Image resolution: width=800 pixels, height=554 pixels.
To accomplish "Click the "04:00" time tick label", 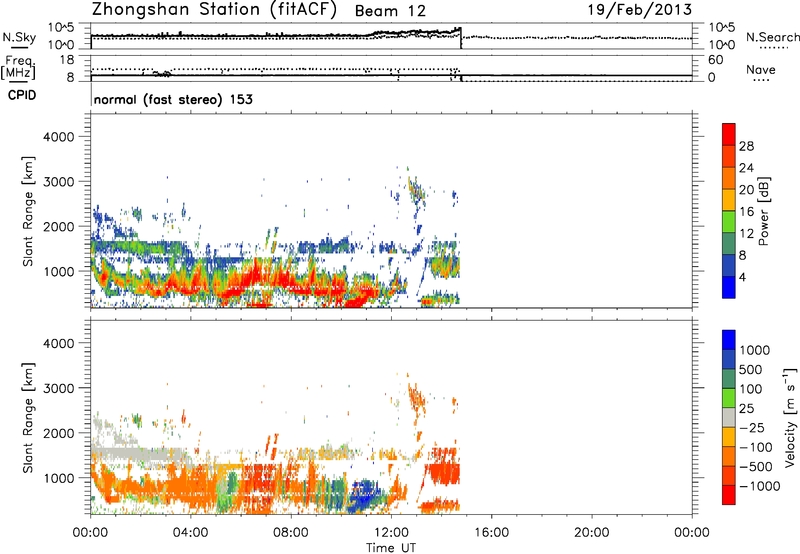I will click(190, 533).
